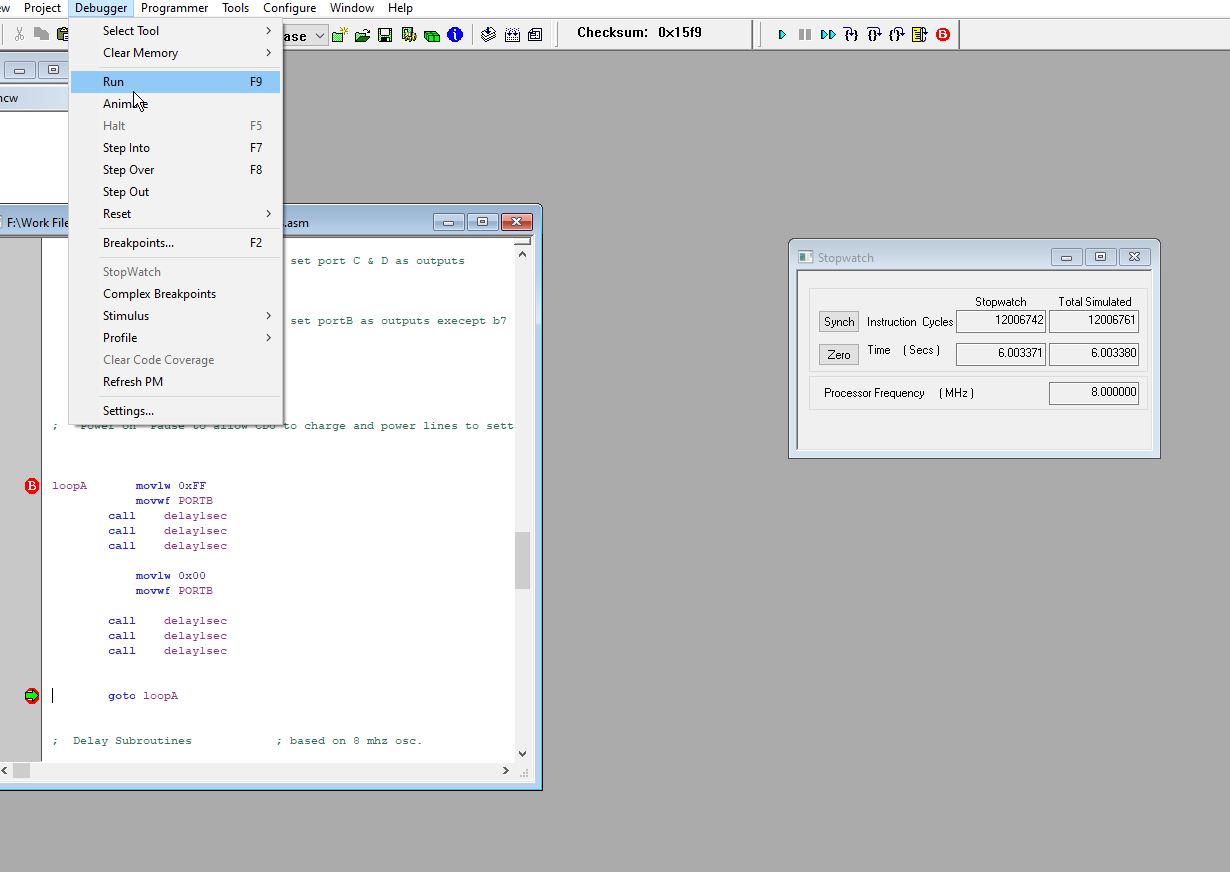Click the 'movlw 0xFF' code line

(x=171, y=486)
